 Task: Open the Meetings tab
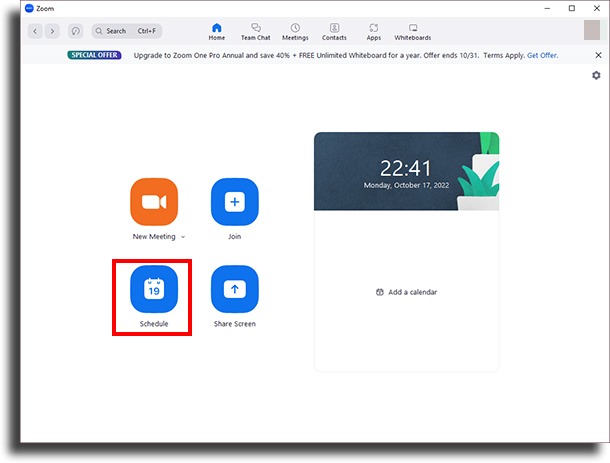click(295, 32)
